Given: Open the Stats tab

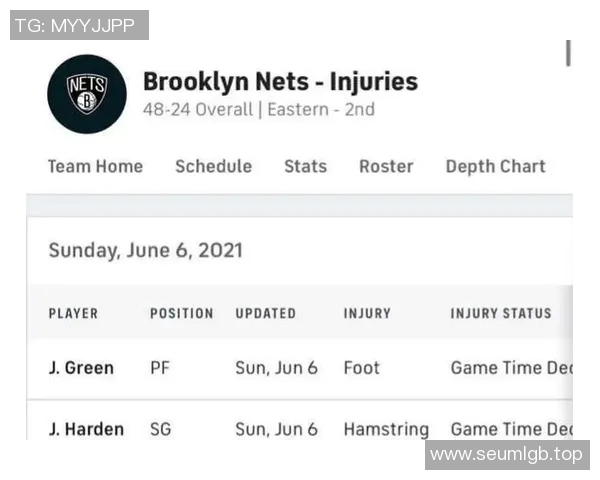Looking at the screenshot, I should (305, 166).
